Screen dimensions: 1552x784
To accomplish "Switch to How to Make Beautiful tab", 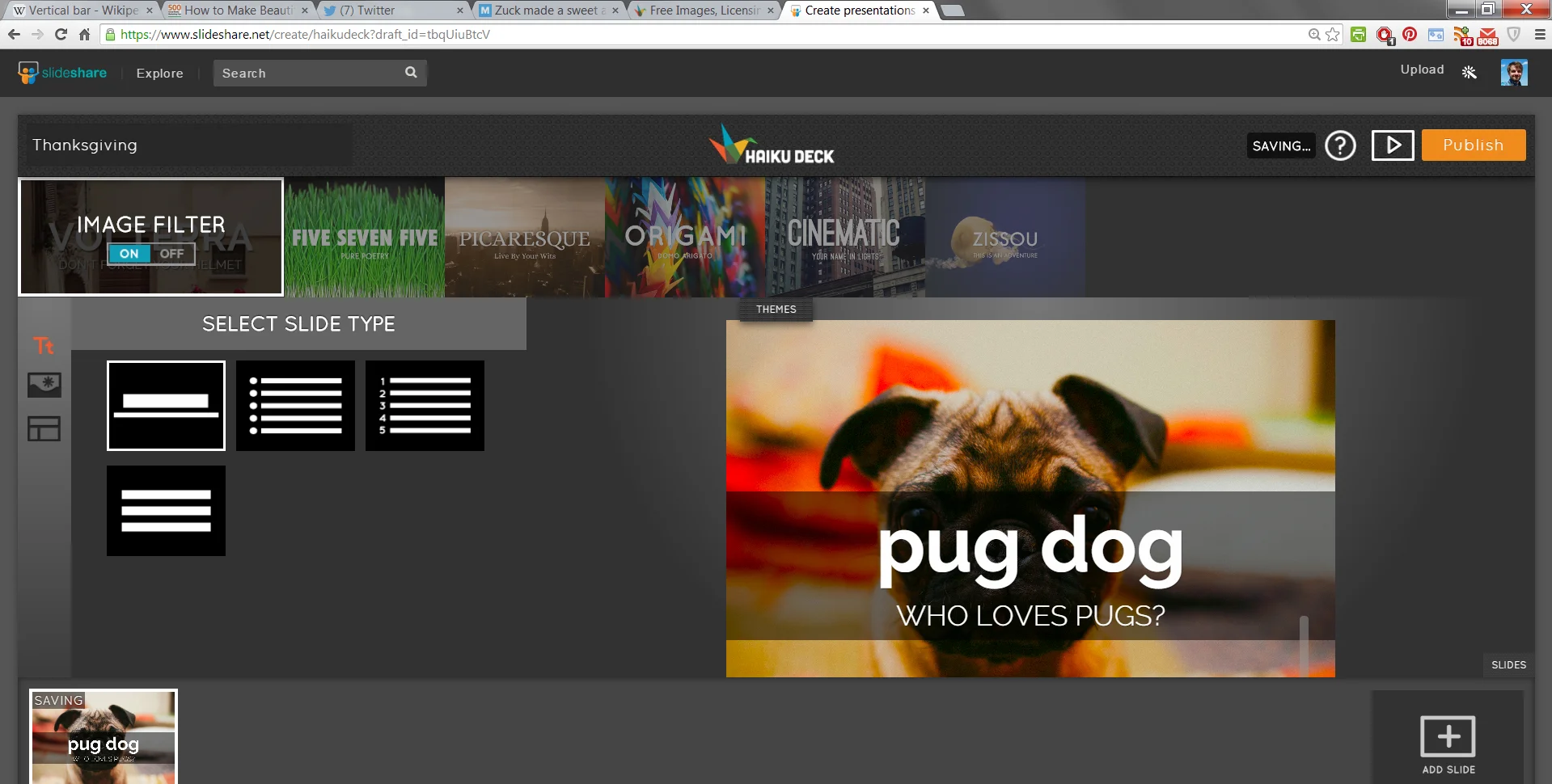I will tap(236, 11).
